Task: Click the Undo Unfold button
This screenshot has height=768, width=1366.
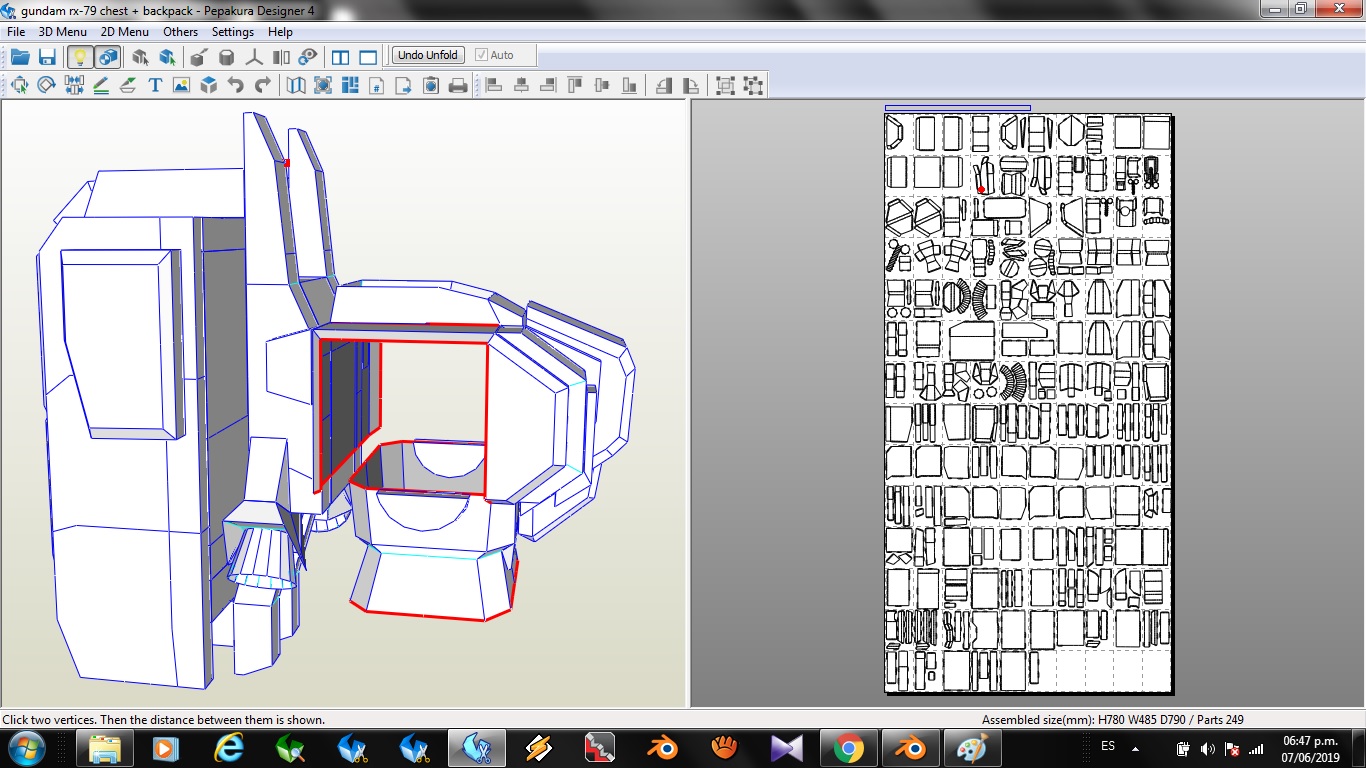Action: (428, 55)
